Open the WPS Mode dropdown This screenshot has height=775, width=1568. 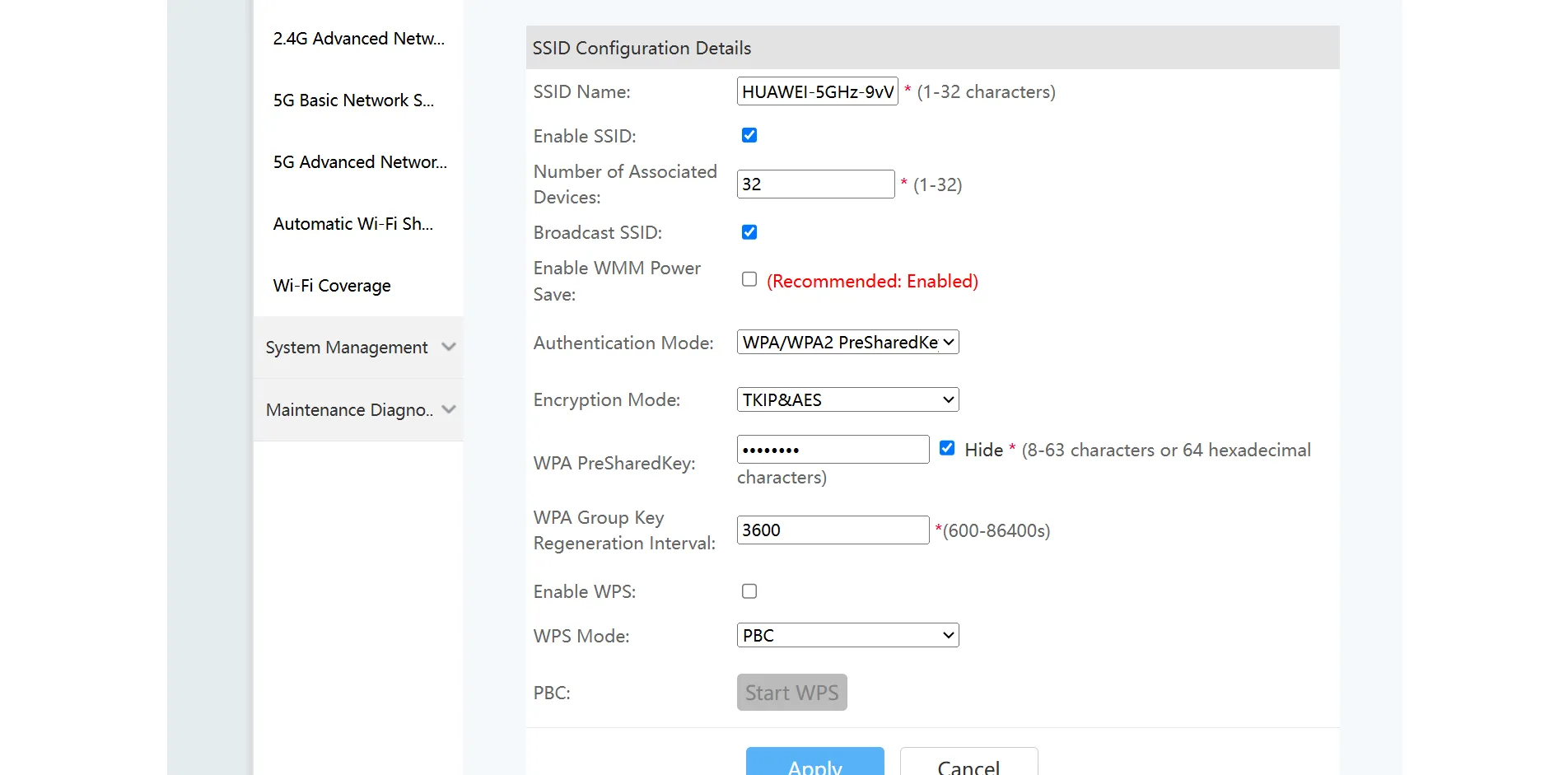coord(847,635)
